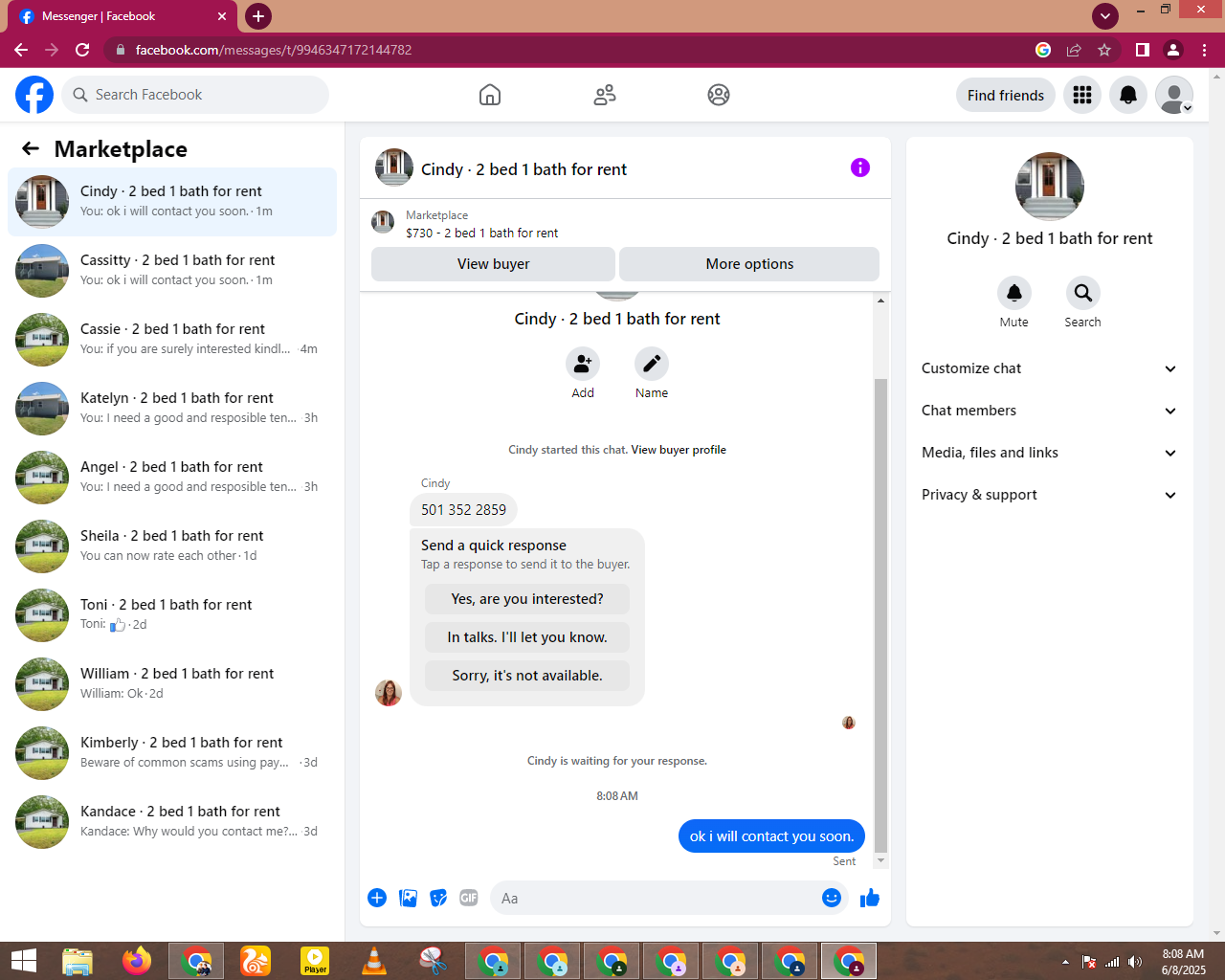Expand Chat members section
The height and width of the screenshot is (980, 1225).
pyautogui.click(x=1050, y=411)
